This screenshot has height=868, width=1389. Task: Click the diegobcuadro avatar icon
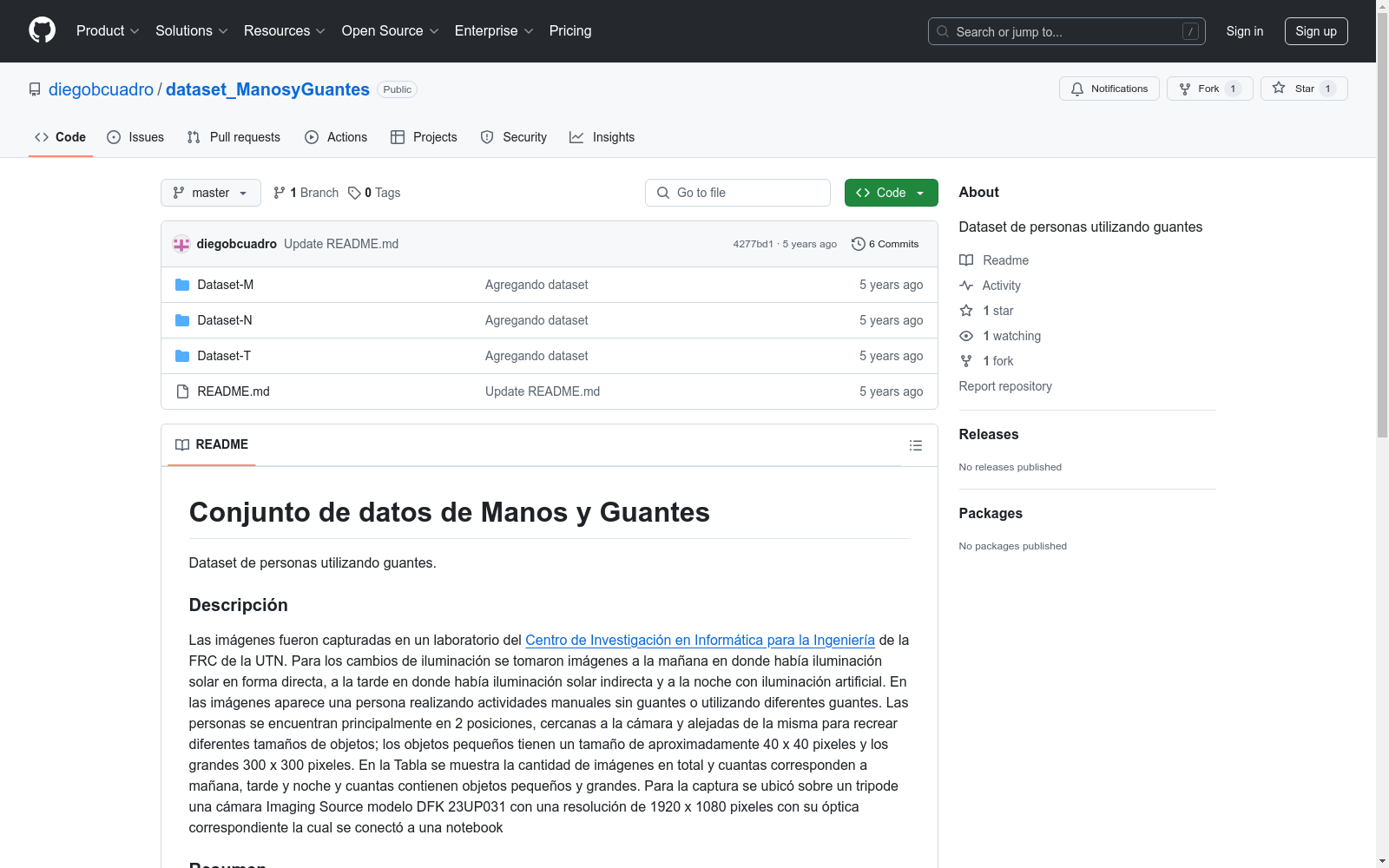(x=181, y=244)
